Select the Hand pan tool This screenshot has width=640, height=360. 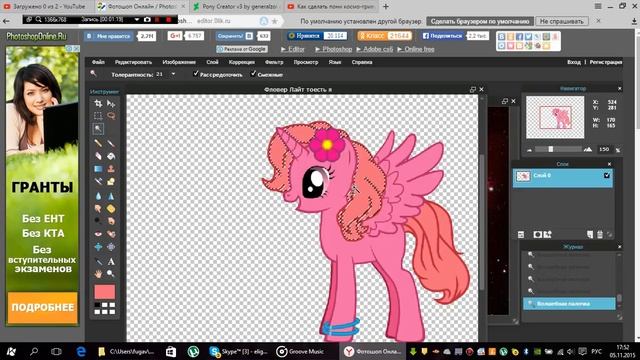coord(98,274)
